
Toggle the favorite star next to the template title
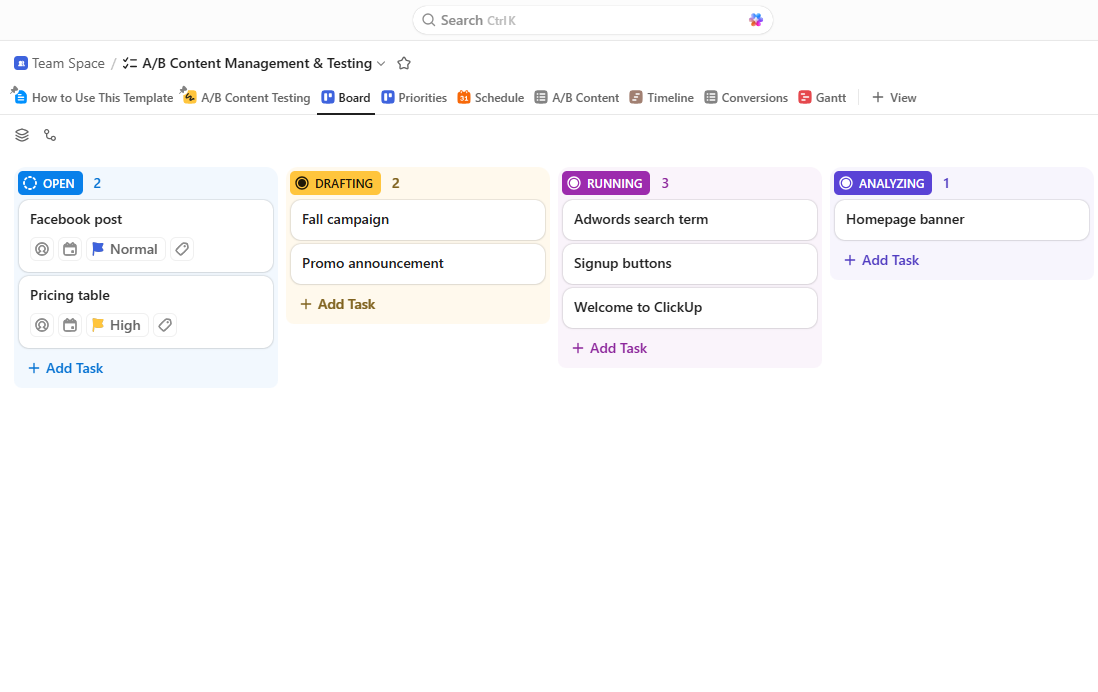404,62
